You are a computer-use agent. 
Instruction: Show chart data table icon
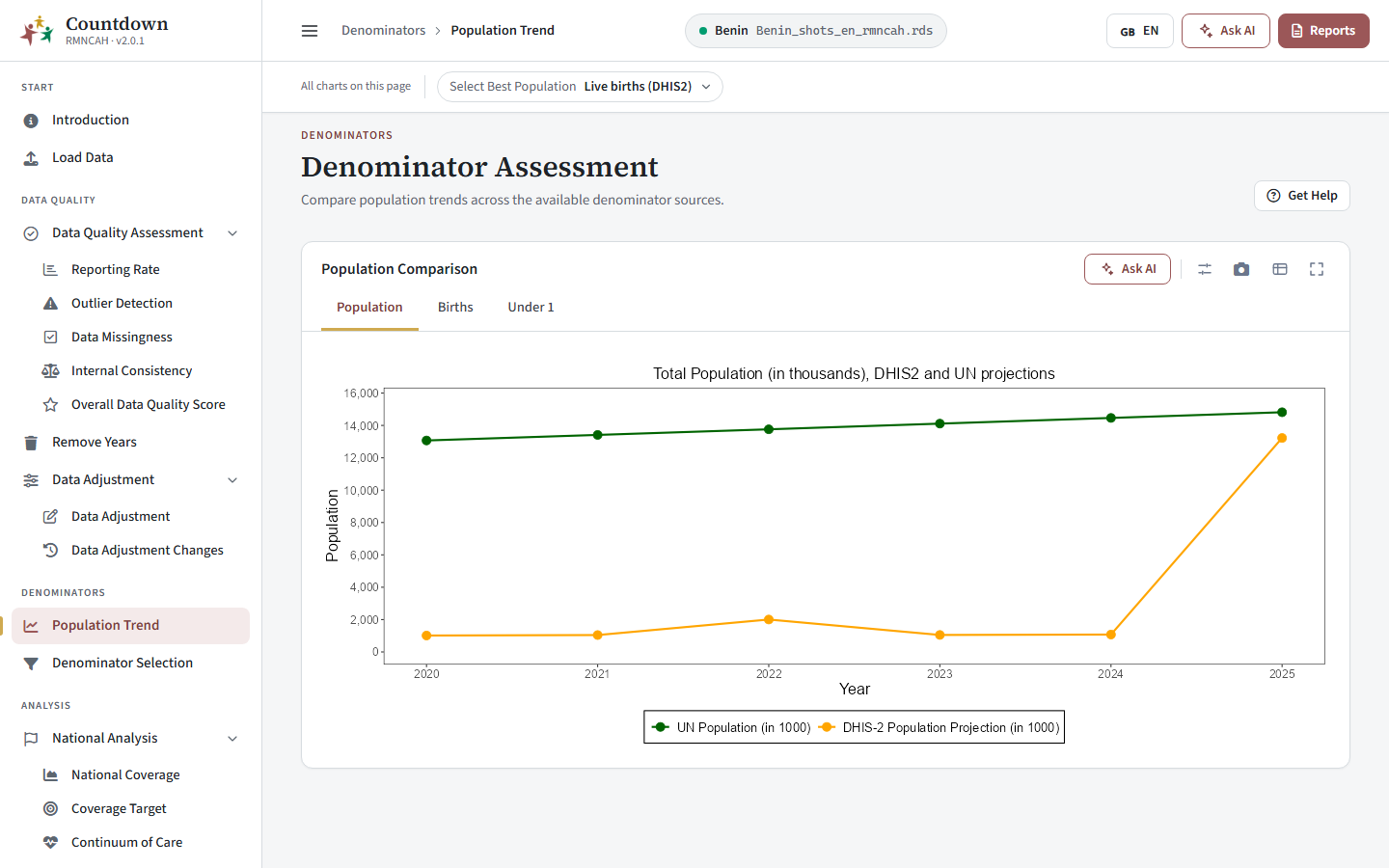[x=1280, y=269]
